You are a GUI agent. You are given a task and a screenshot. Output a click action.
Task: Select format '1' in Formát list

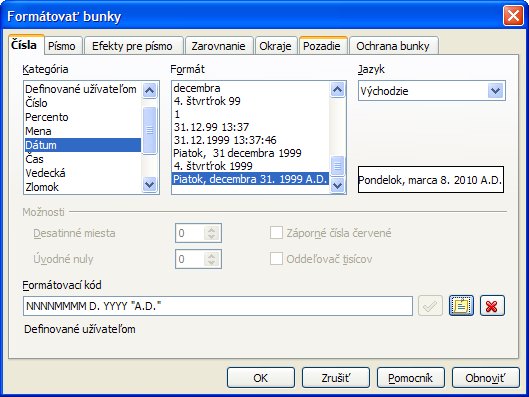[x=251, y=114]
